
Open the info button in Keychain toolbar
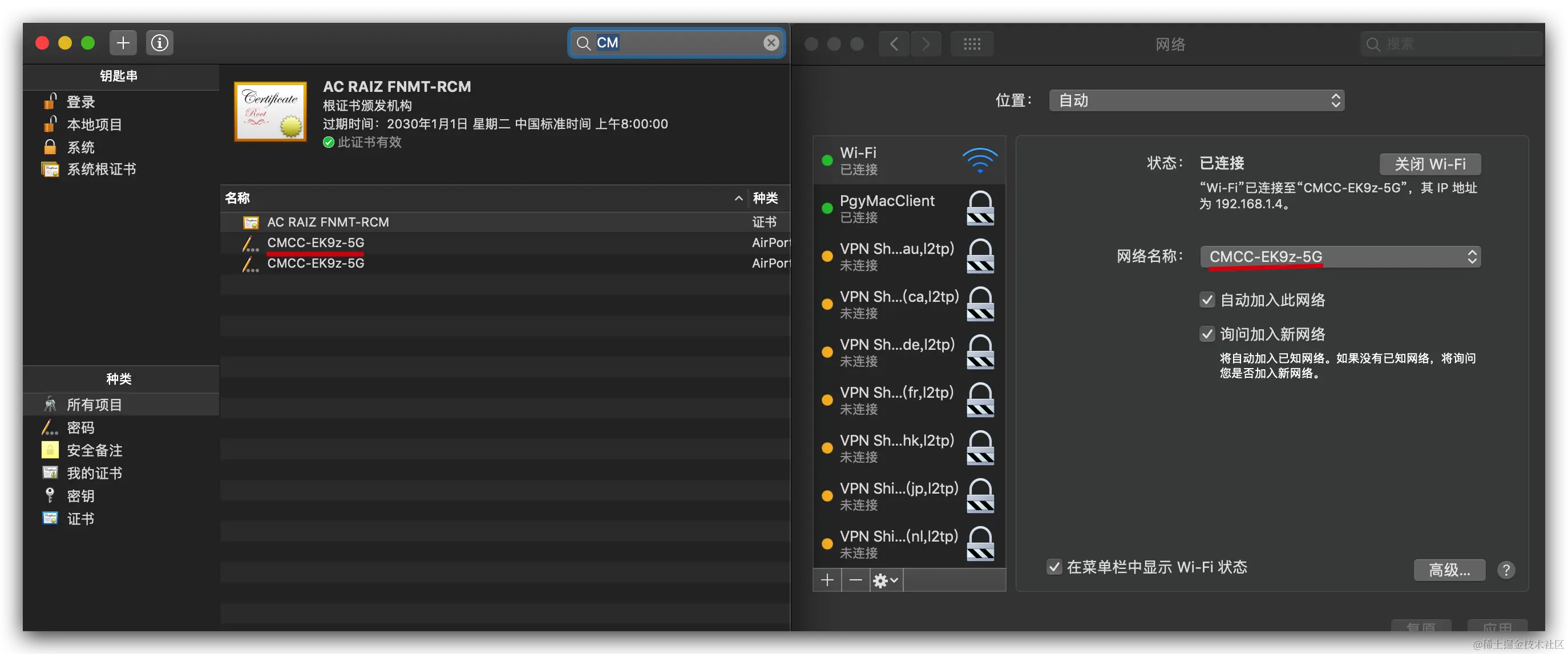point(159,43)
